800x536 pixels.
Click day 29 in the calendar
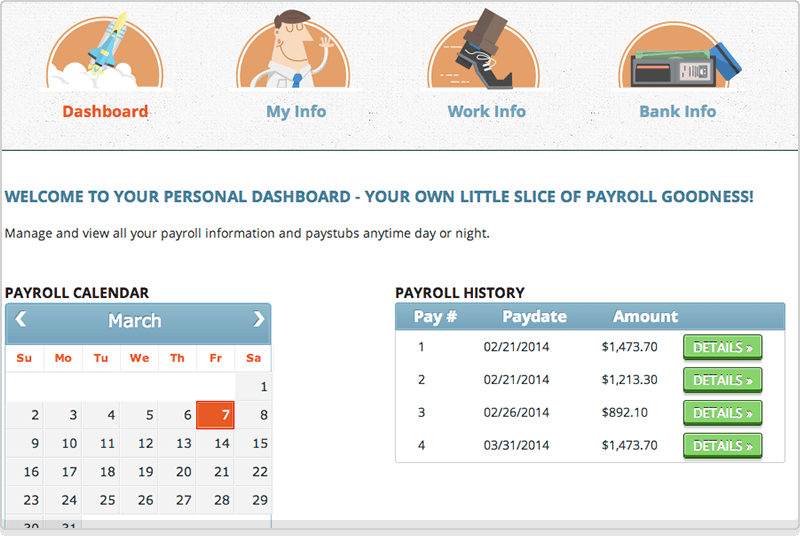[254, 500]
